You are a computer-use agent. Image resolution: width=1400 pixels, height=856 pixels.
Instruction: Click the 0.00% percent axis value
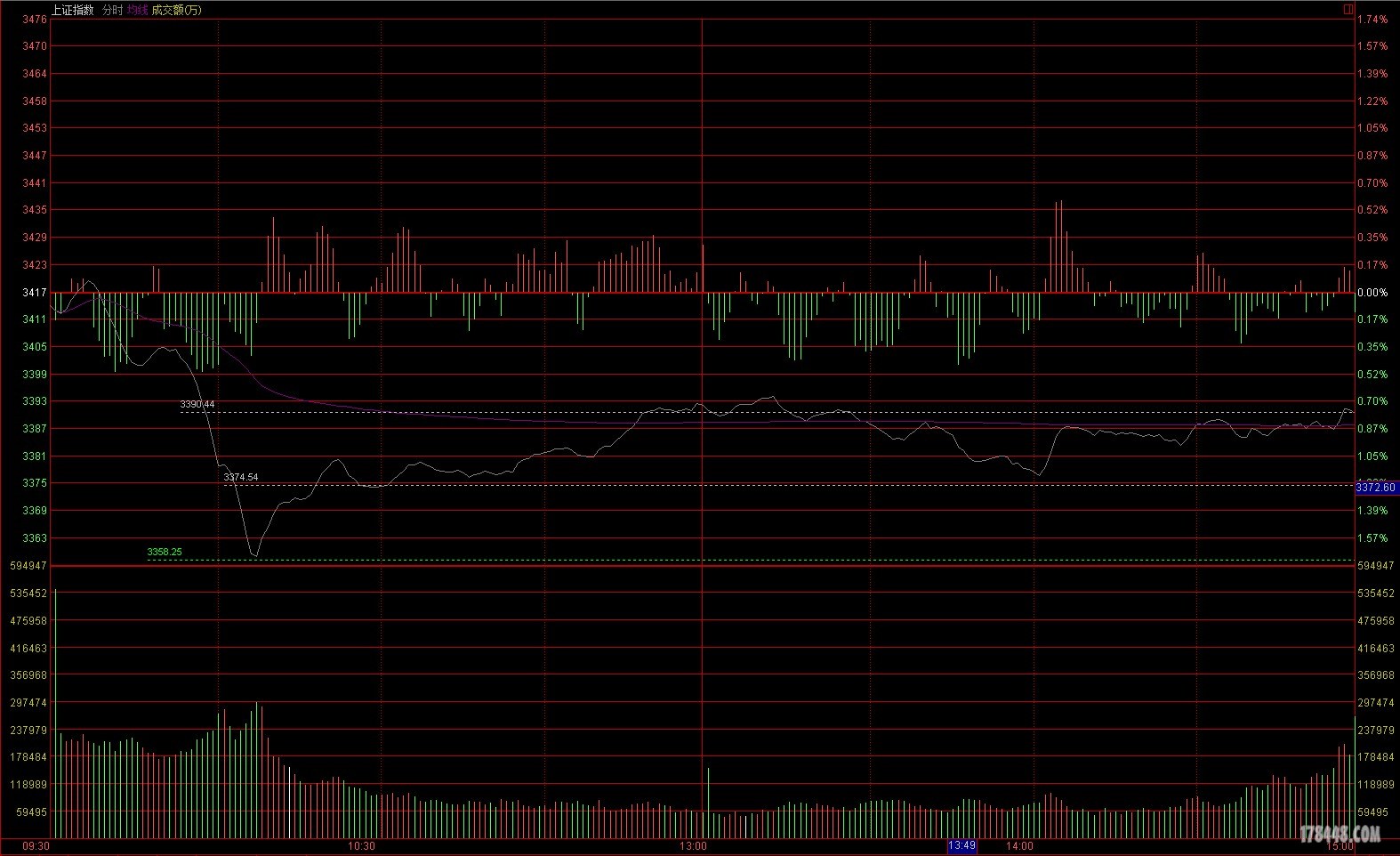tap(1372, 293)
